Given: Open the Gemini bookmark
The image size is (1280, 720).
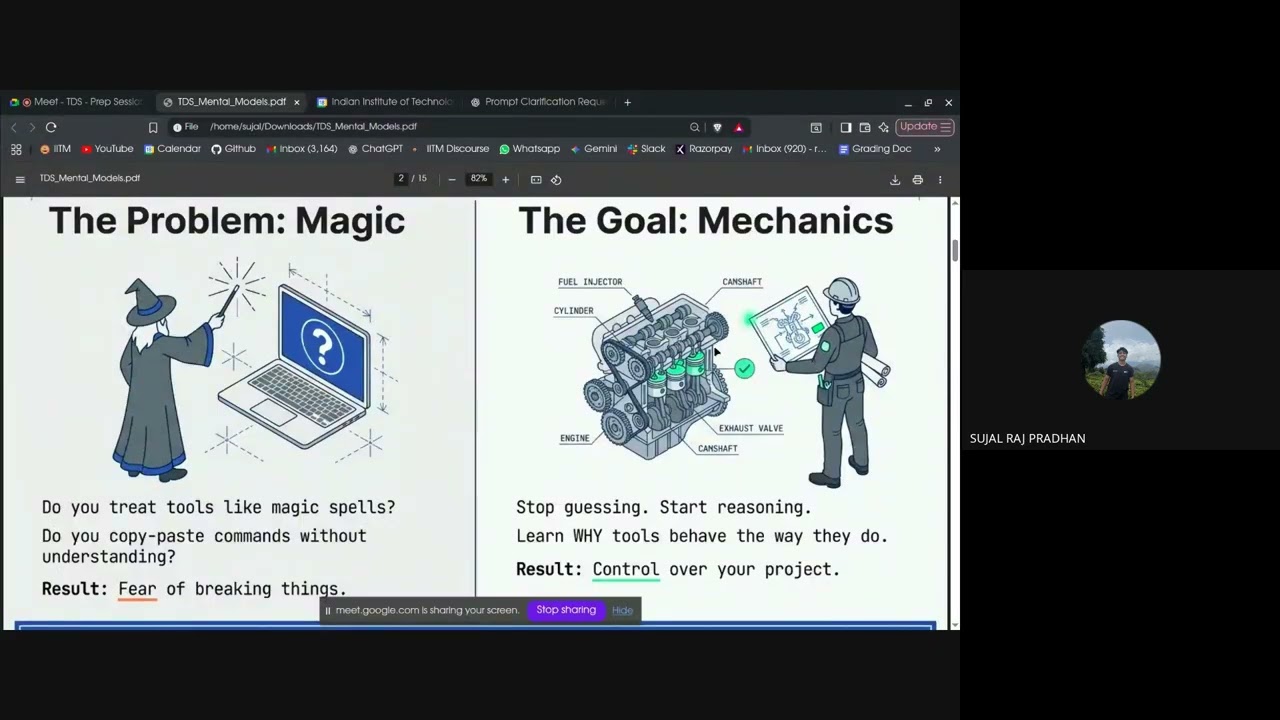Looking at the screenshot, I should 593,149.
